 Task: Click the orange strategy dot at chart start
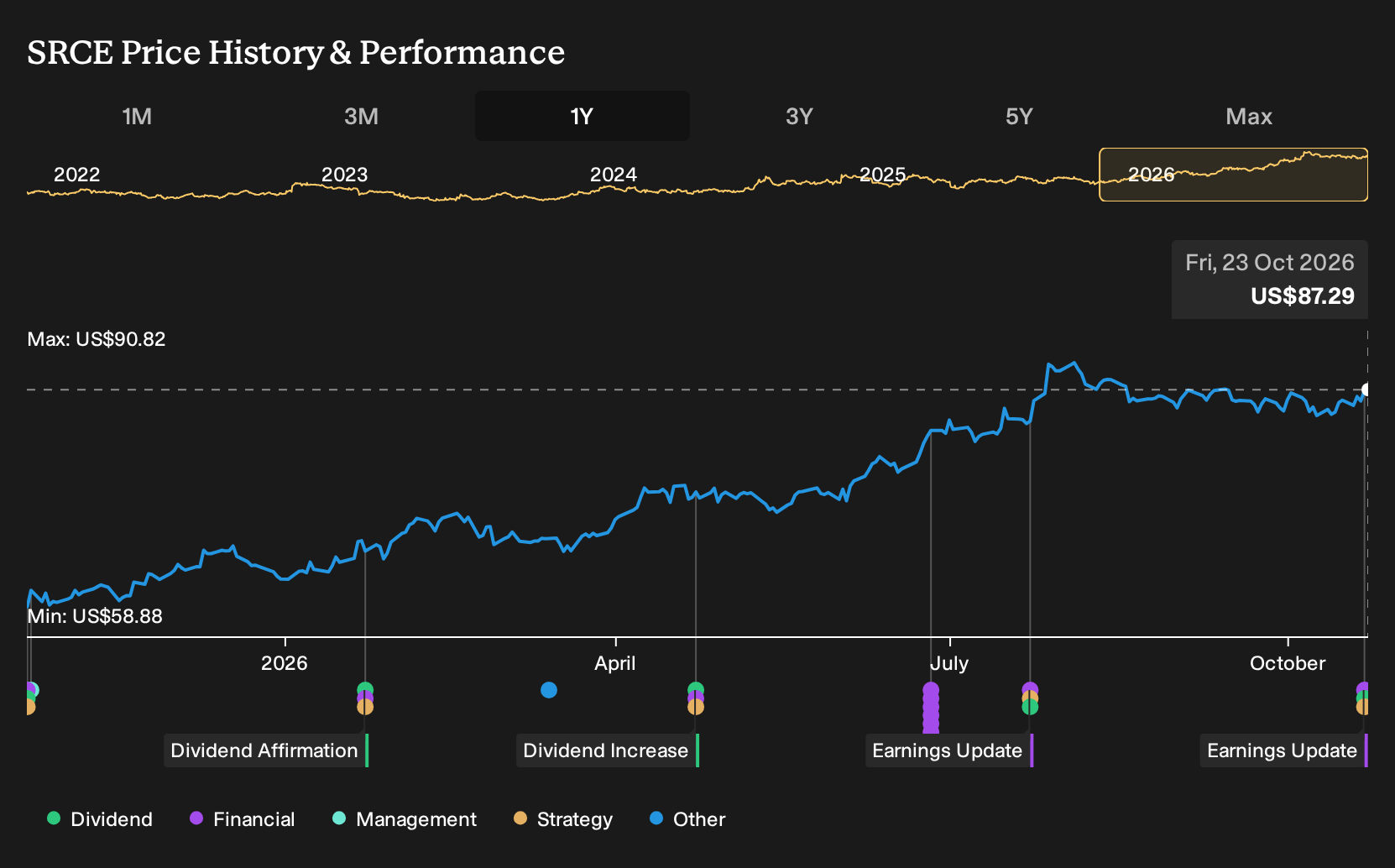(x=29, y=708)
